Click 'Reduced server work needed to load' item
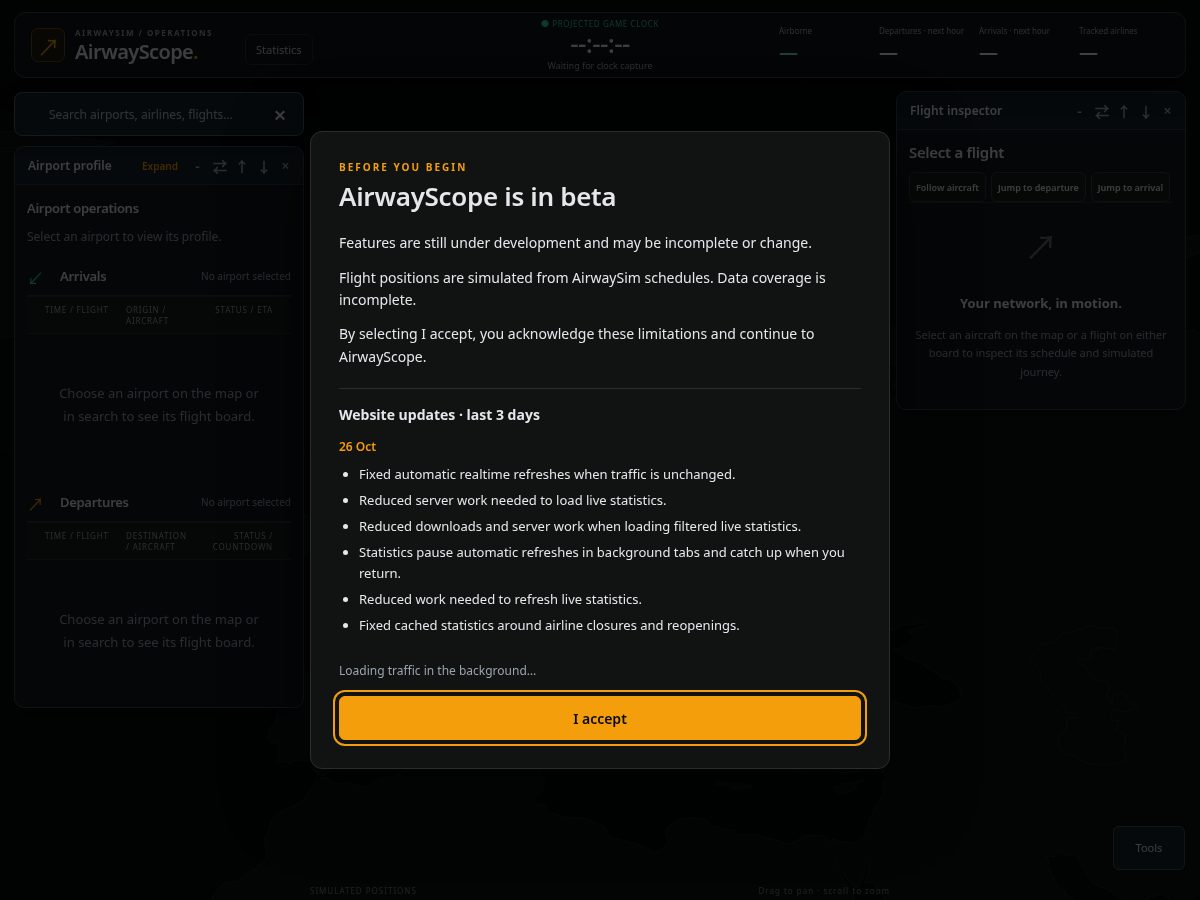 point(512,500)
